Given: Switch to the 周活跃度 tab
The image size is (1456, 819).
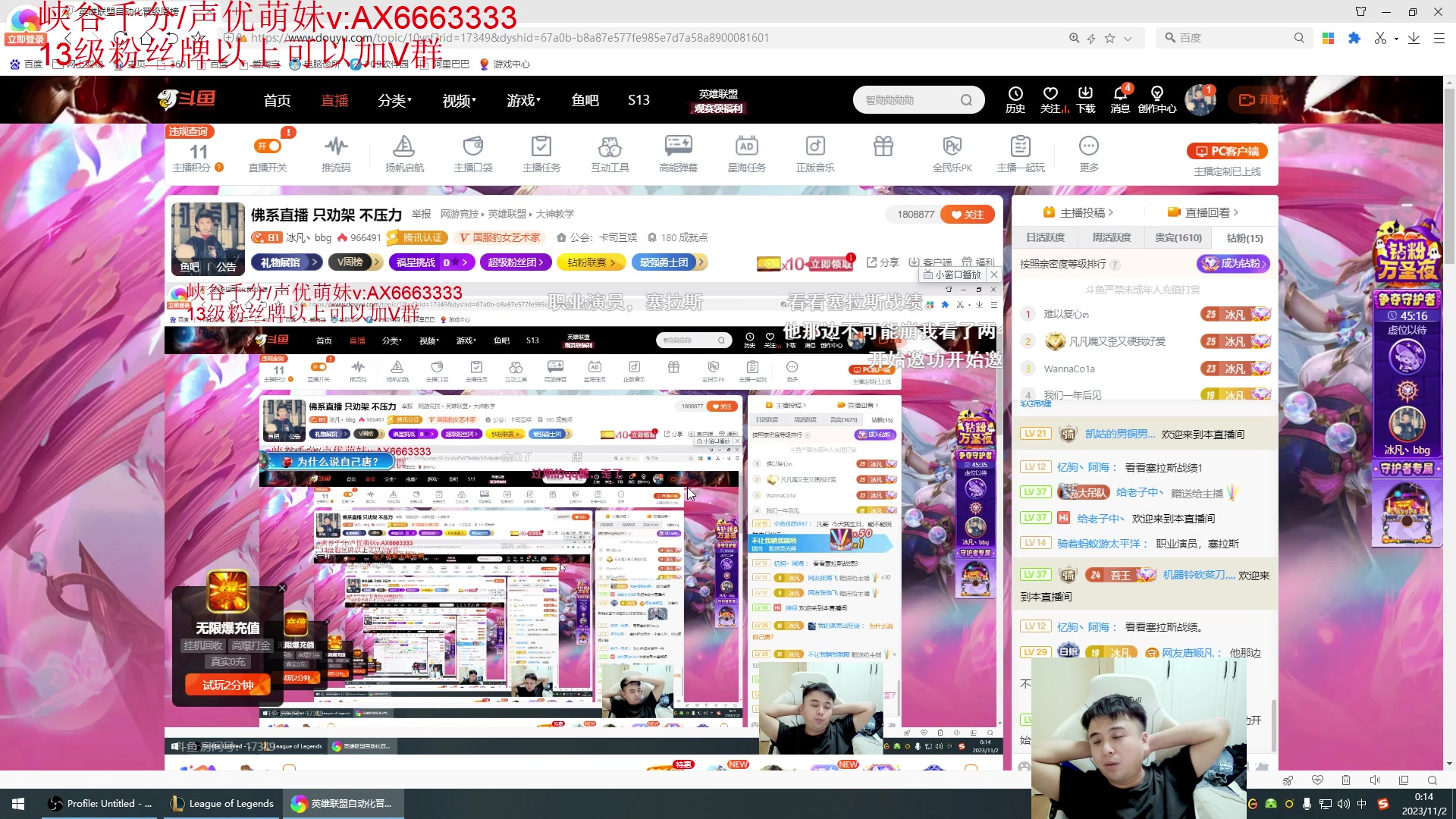Looking at the screenshot, I should tap(1111, 238).
